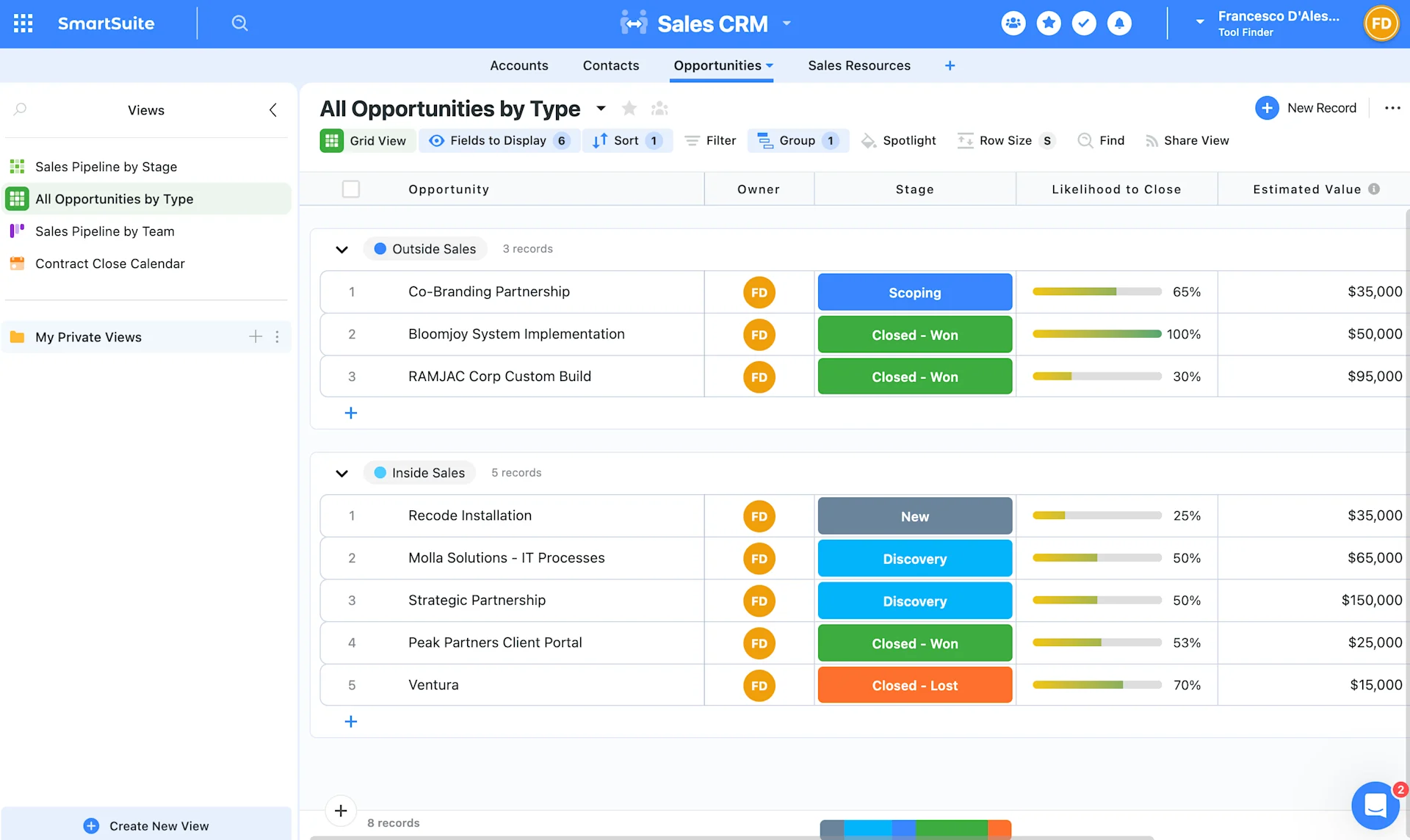
Task: Click Create New View at sidebar bottom
Action: [146, 825]
